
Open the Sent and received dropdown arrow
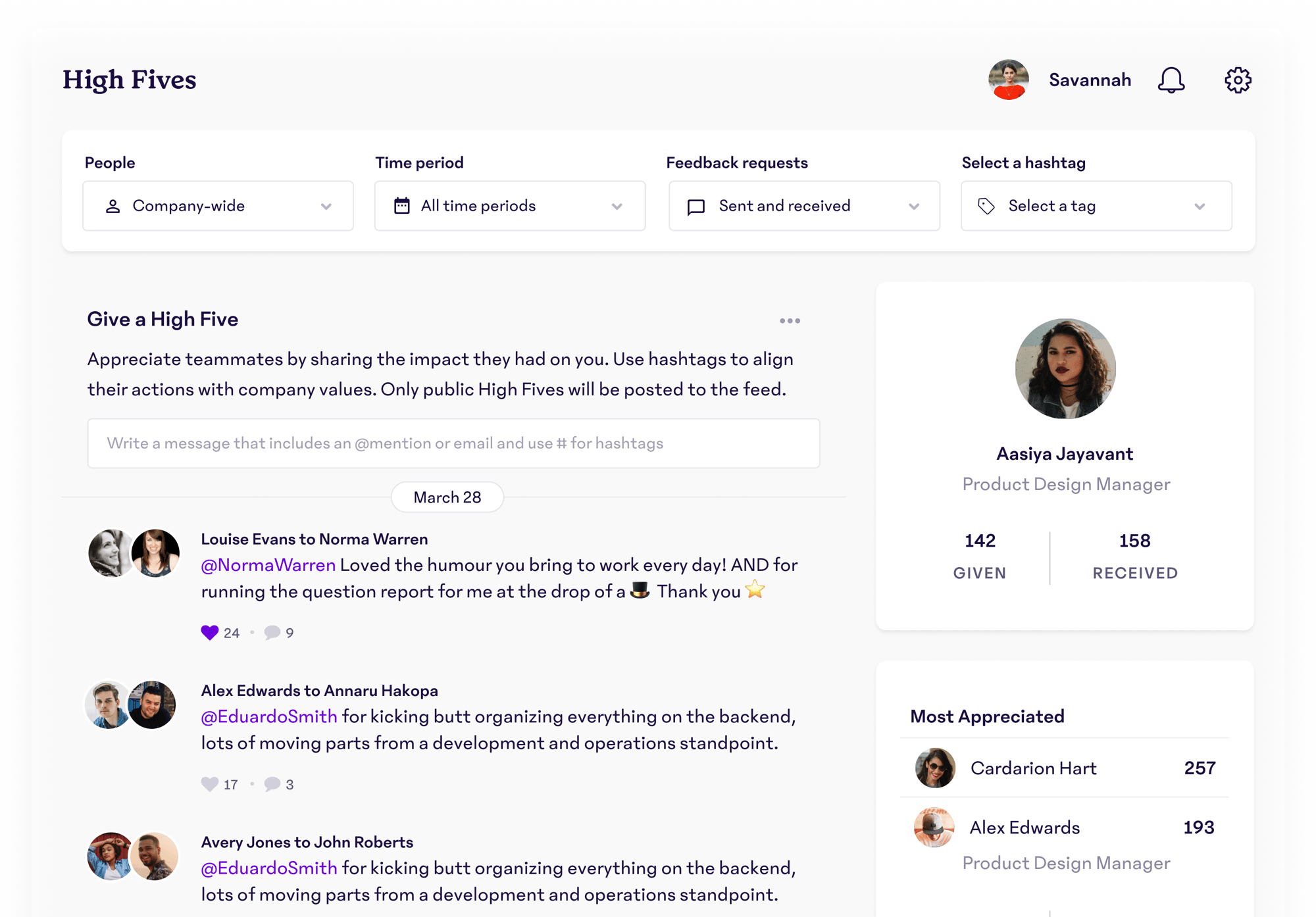(x=913, y=207)
